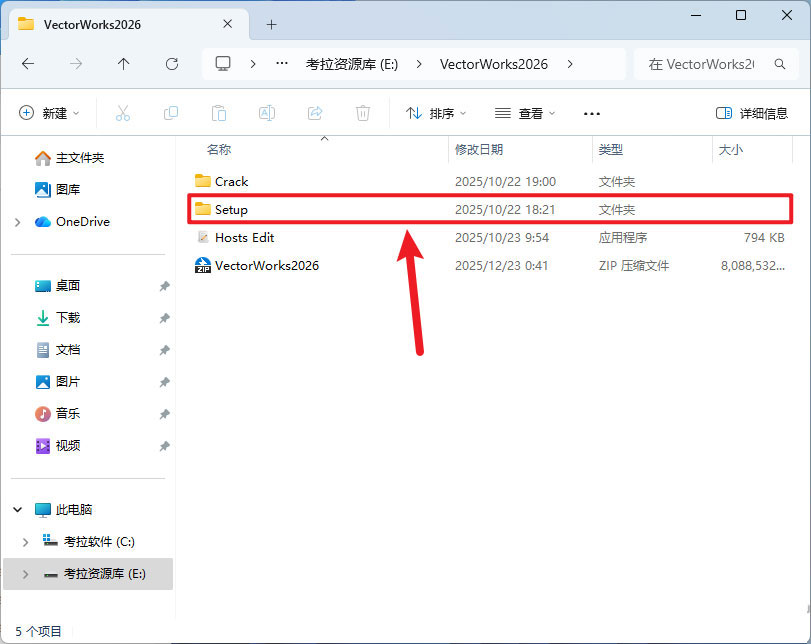Expand the chevron after 考拉资源库 (E:) breadcrumb
This screenshot has height=644, width=811.
point(419,64)
